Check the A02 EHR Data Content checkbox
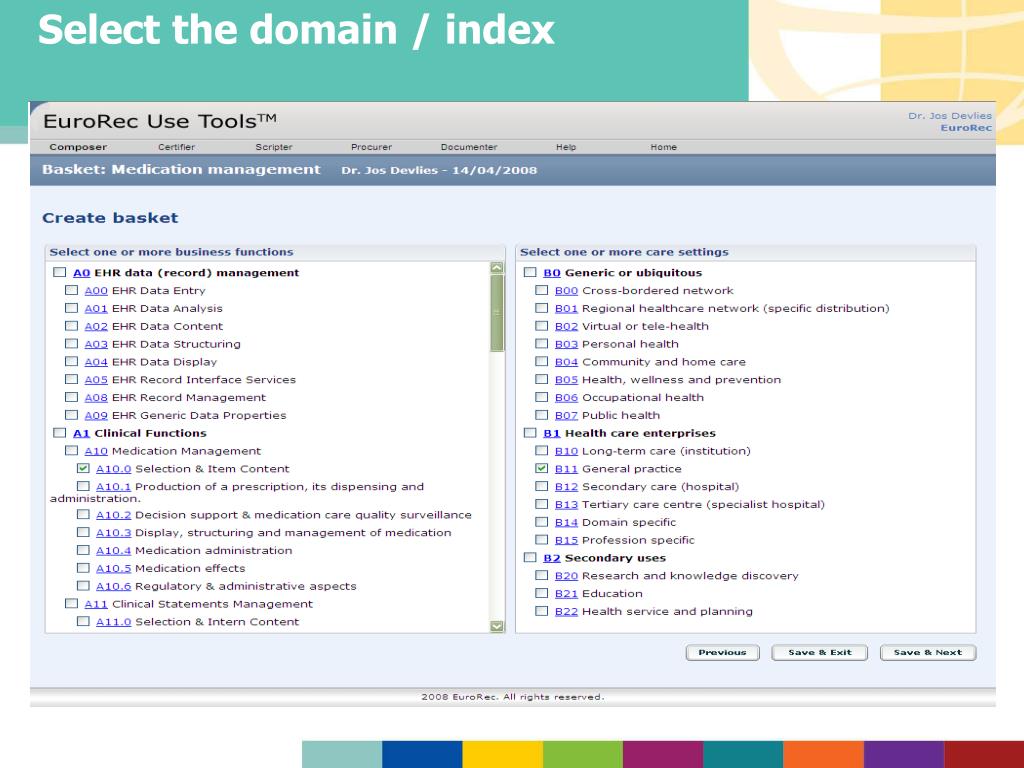The height and width of the screenshot is (768, 1024). click(x=71, y=326)
